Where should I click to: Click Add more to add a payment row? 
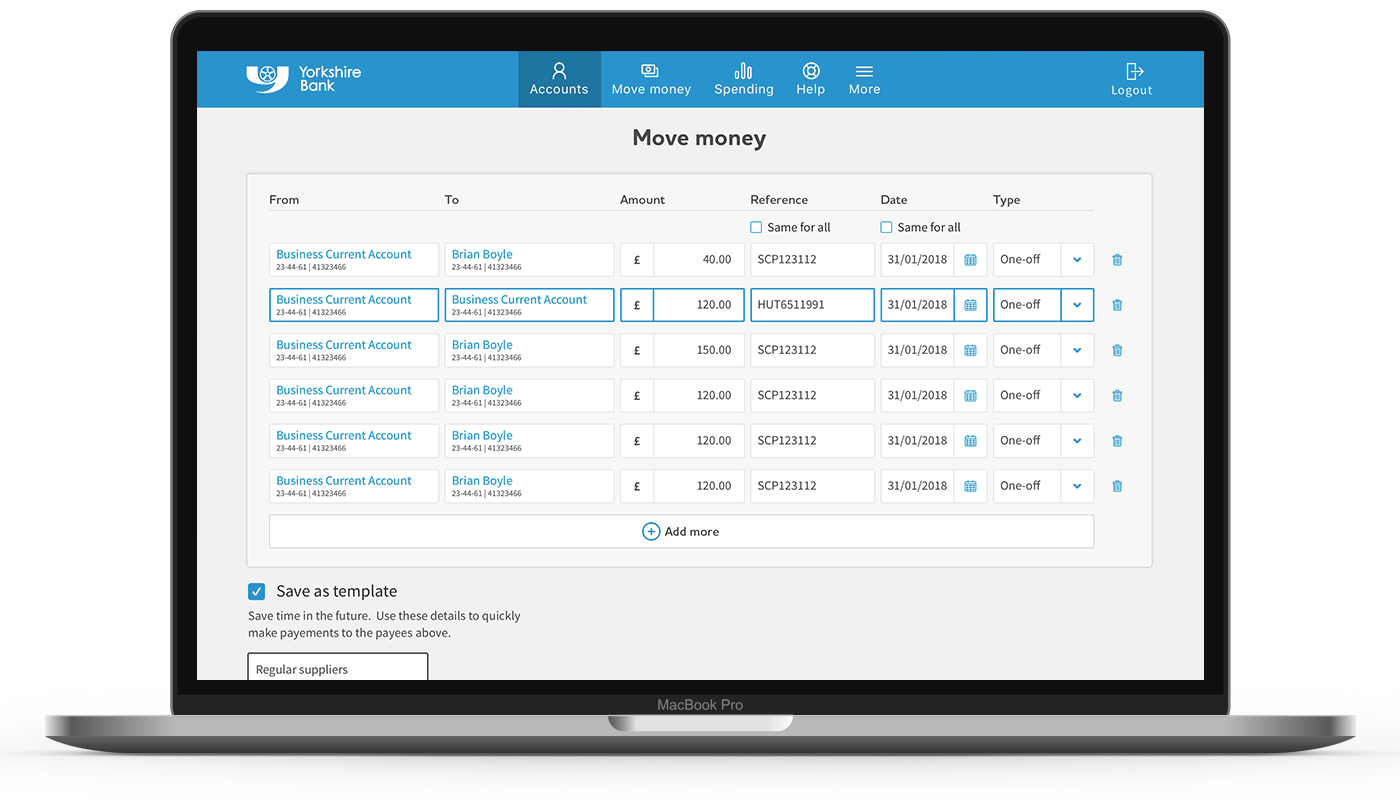pyautogui.click(x=681, y=531)
